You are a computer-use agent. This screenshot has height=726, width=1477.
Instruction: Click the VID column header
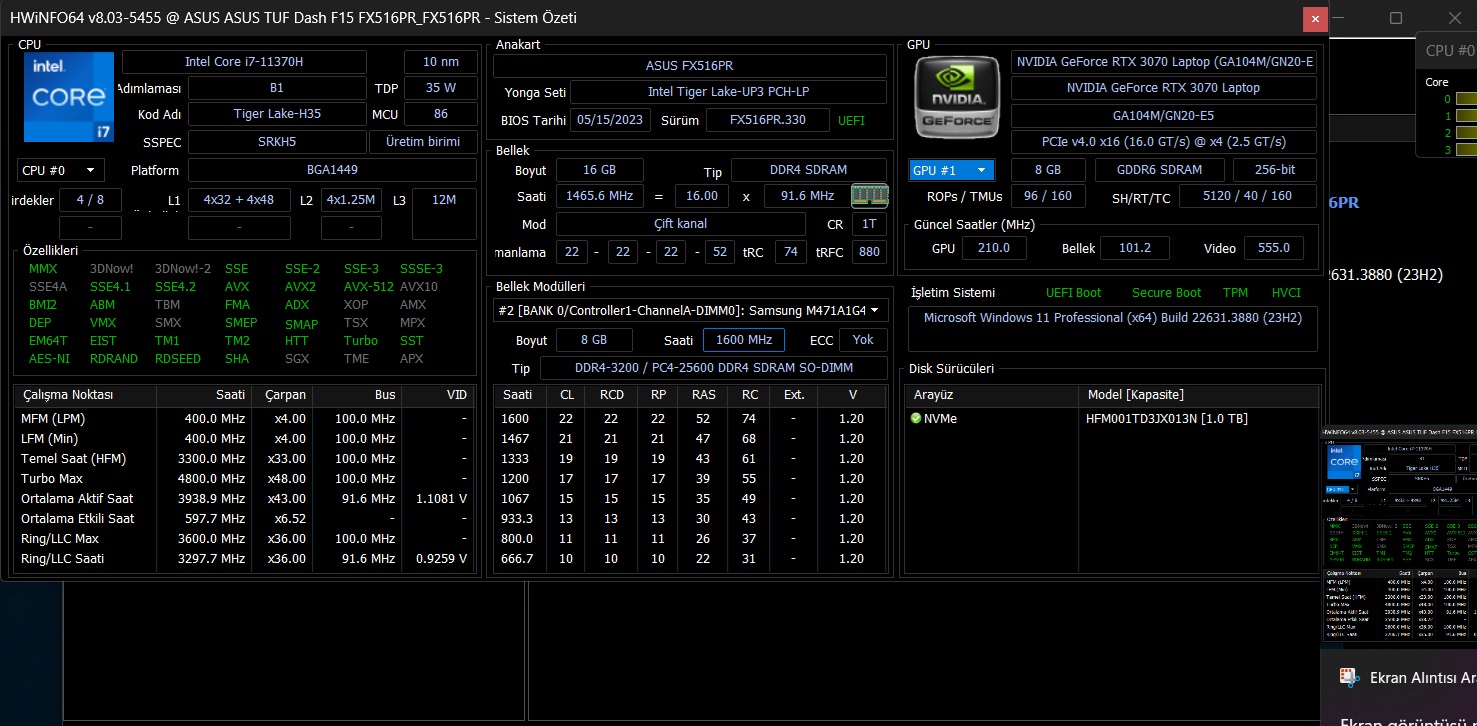click(438, 395)
